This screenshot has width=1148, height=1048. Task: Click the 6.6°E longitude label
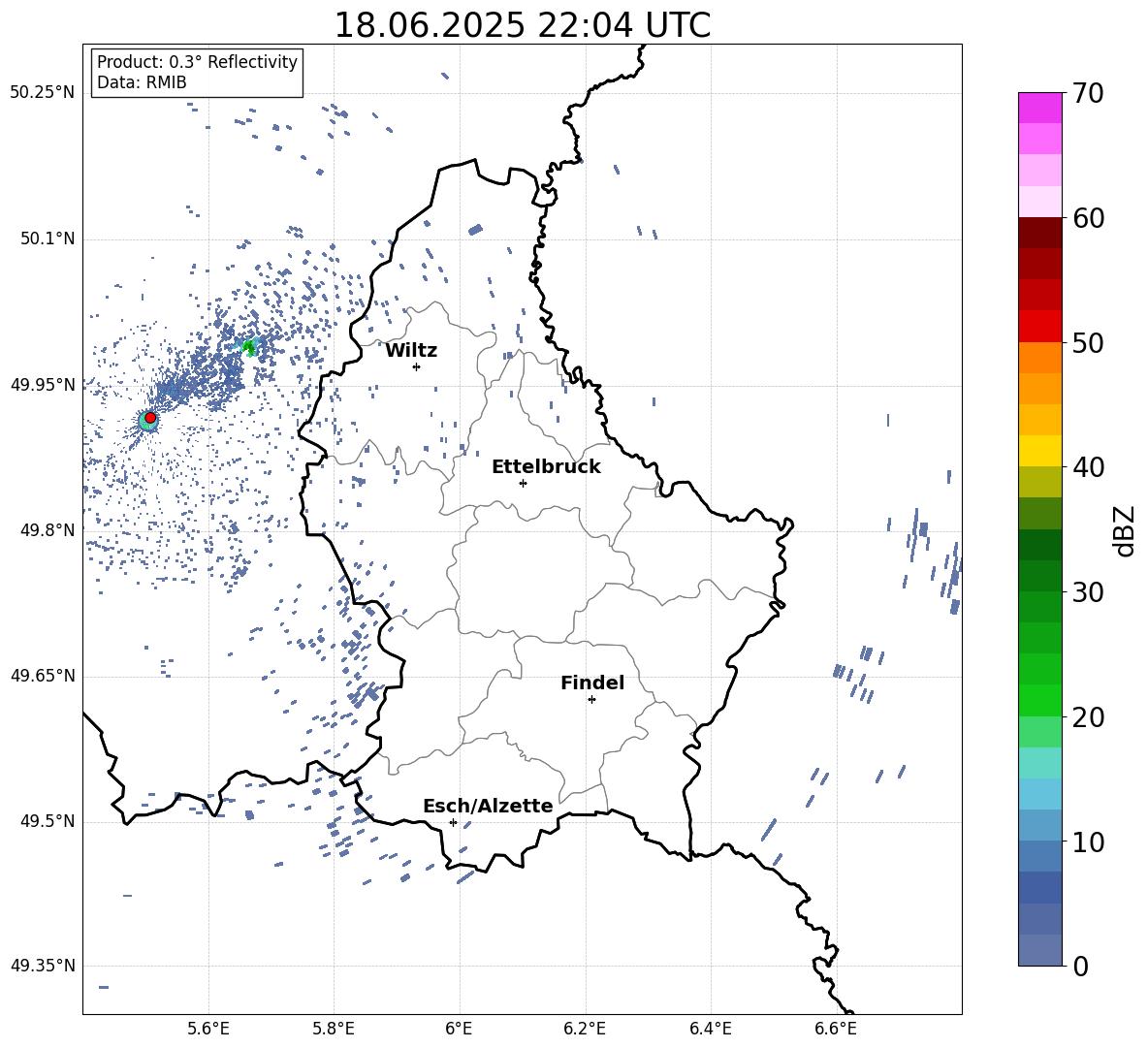tap(836, 1029)
